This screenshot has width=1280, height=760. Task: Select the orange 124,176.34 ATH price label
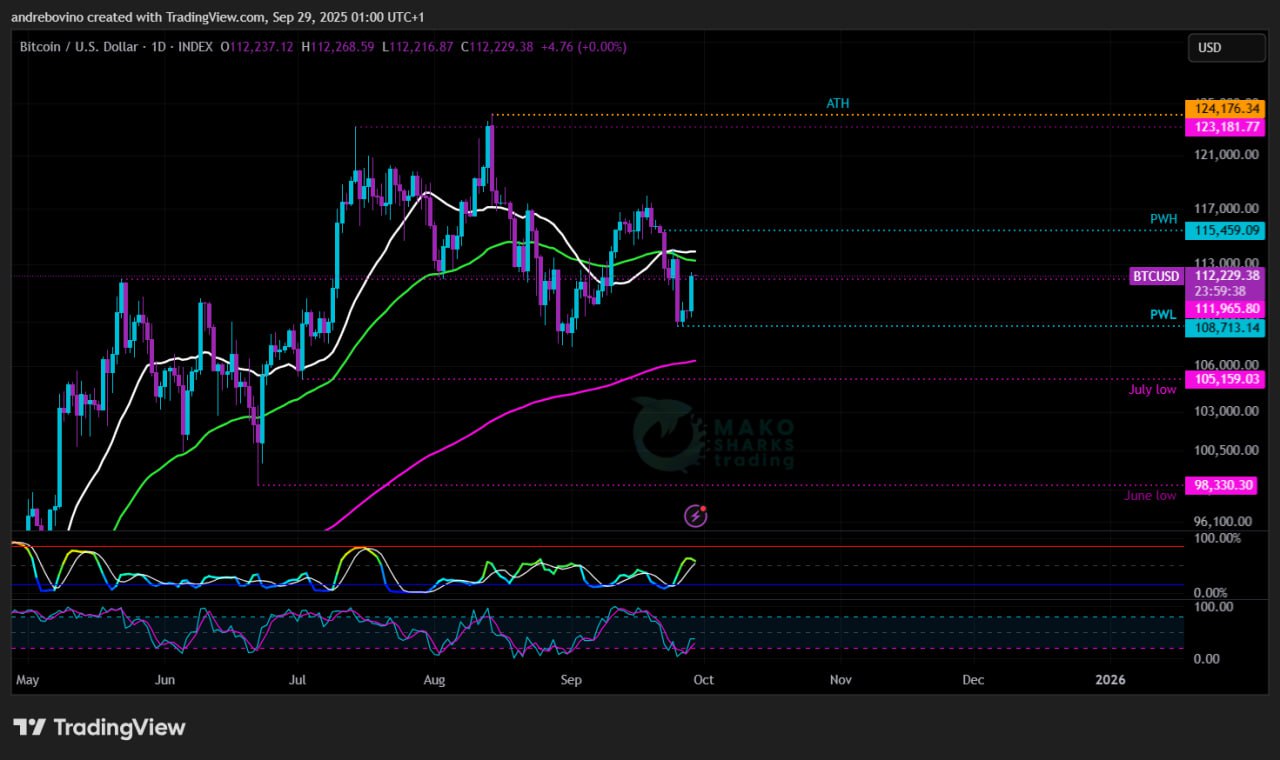pos(1224,108)
